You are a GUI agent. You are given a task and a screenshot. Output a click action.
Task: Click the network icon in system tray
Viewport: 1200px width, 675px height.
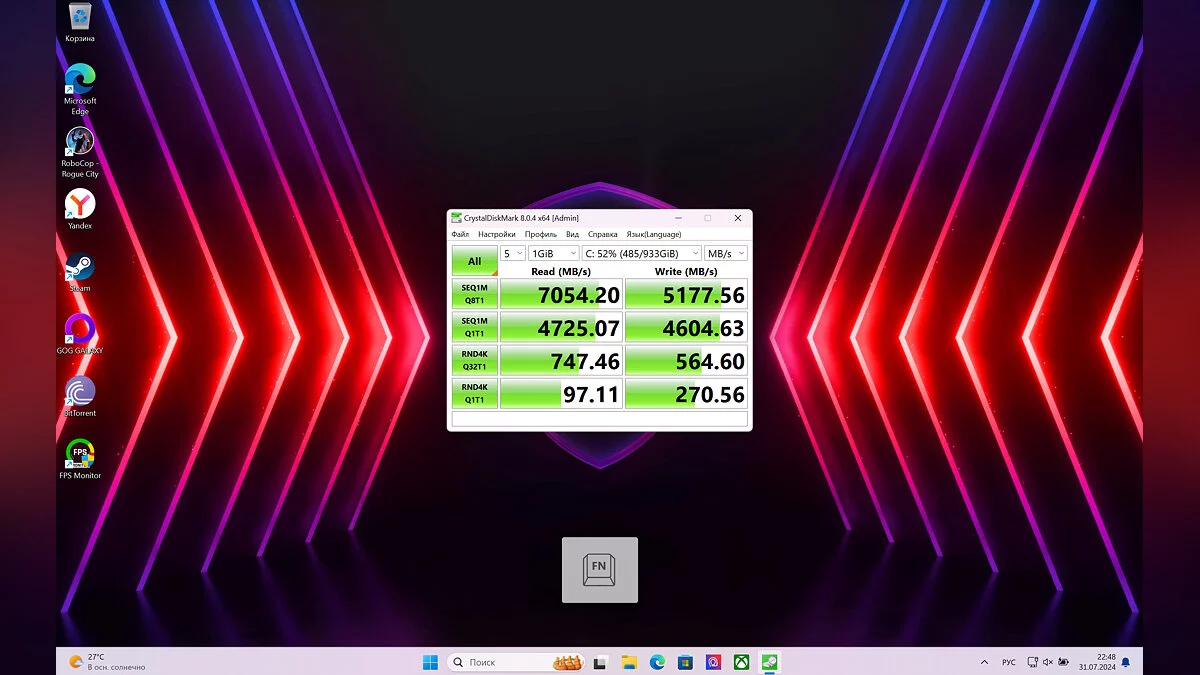(x=1031, y=662)
